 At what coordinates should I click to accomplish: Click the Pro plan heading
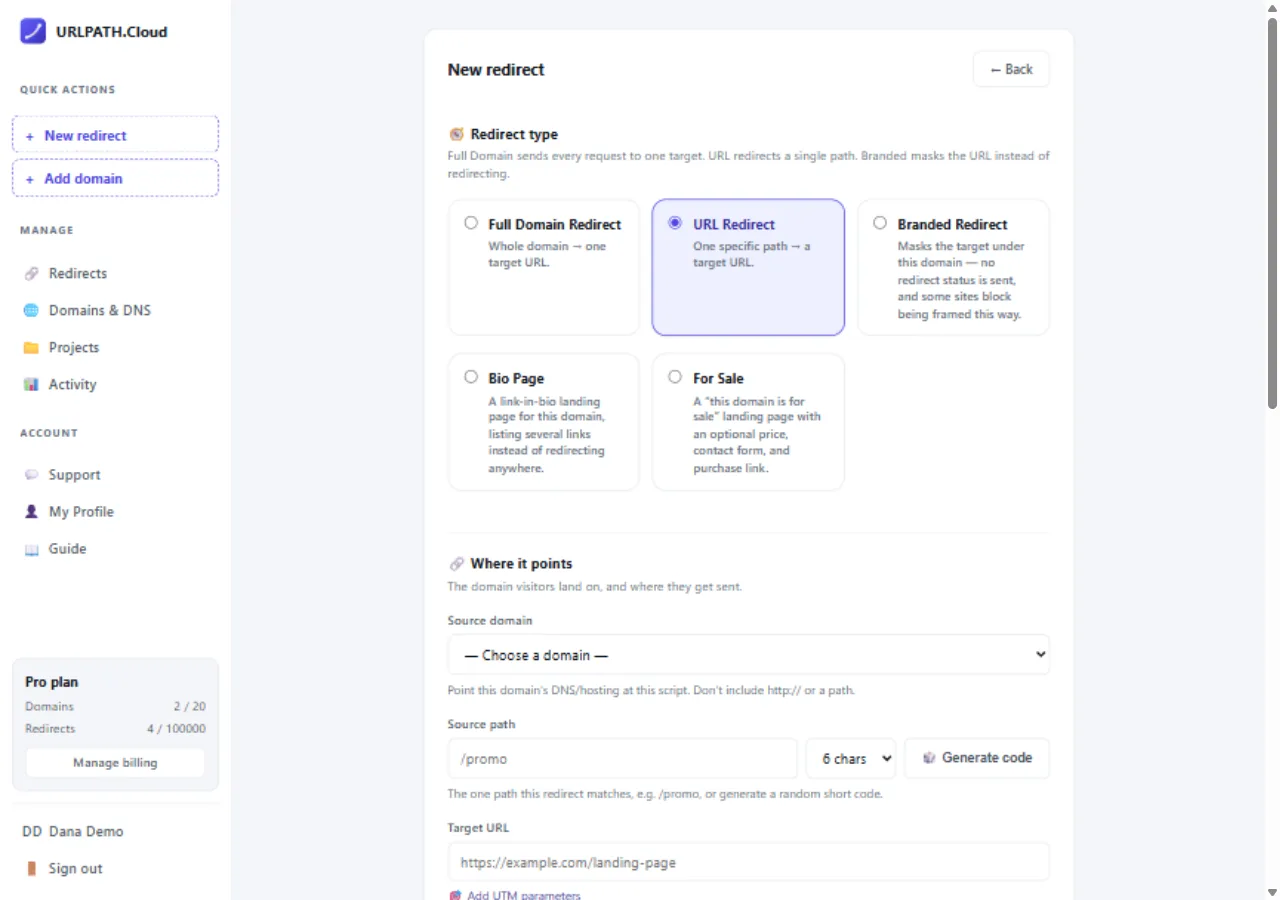(52, 682)
